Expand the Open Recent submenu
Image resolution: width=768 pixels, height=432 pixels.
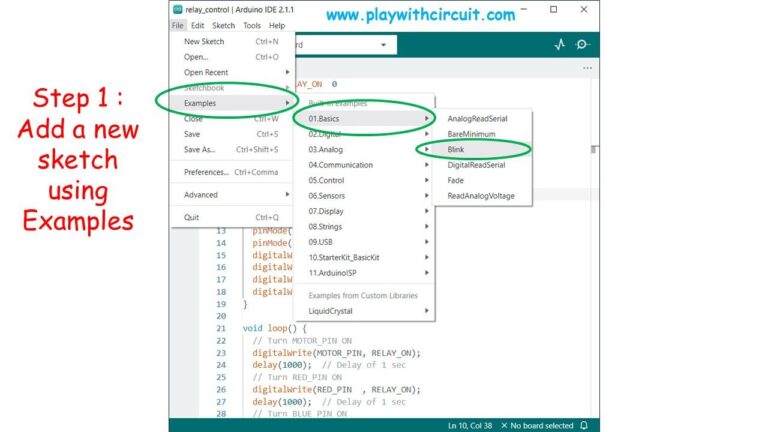[x=232, y=72]
